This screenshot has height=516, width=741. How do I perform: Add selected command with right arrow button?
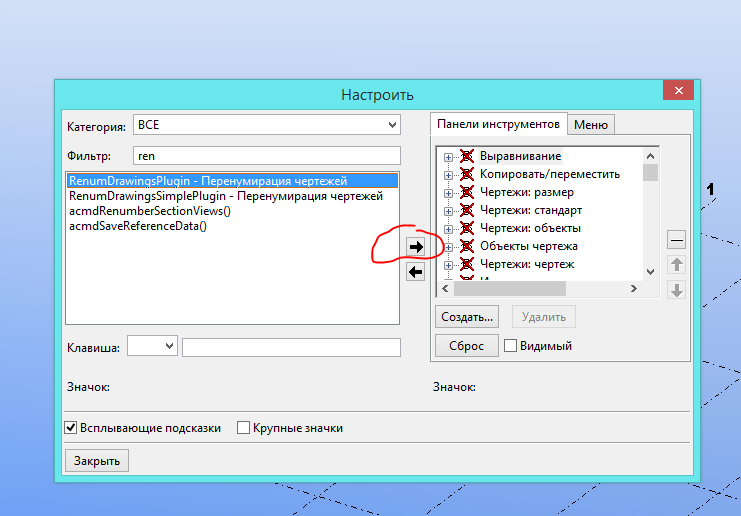point(415,246)
